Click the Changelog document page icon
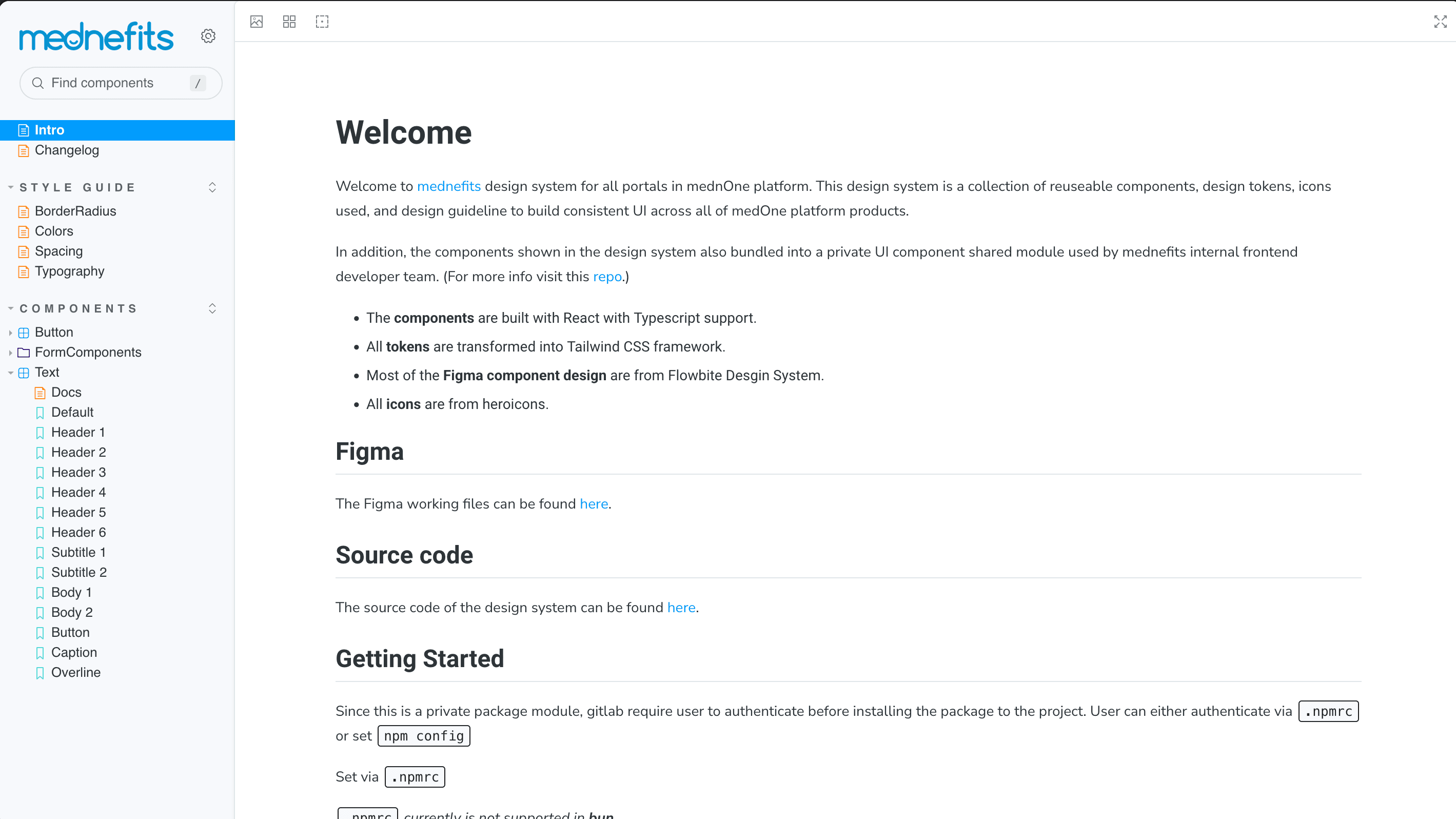The height and width of the screenshot is (819, 1456). (24, 150)
